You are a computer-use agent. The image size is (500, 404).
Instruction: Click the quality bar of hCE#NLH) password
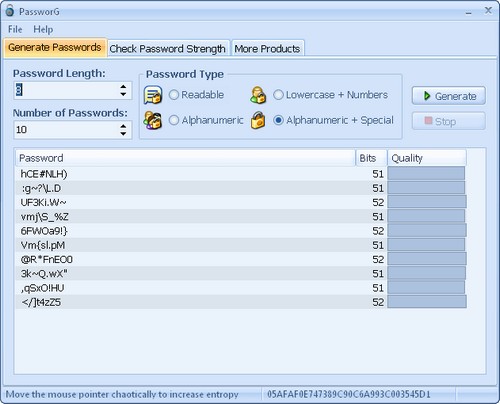(x=426, y=174)
